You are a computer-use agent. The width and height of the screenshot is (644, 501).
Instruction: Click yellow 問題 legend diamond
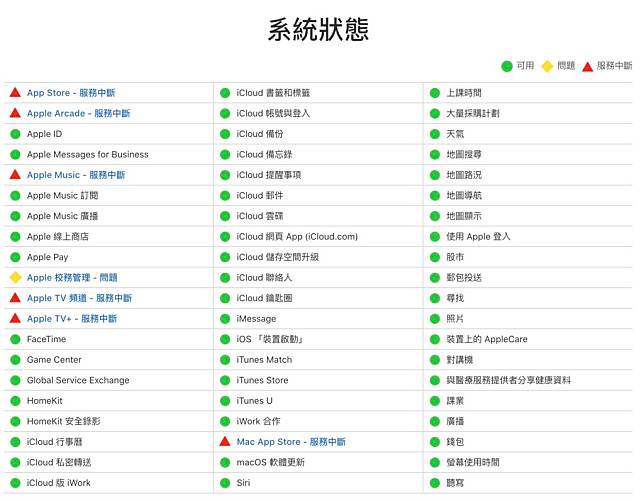click(x=547, y=66)
